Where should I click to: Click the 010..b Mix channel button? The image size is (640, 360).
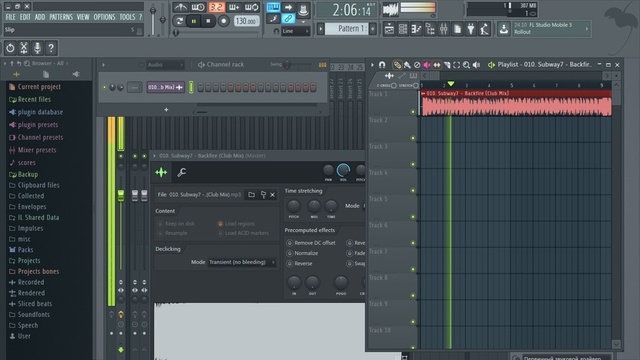click(165, 87)
